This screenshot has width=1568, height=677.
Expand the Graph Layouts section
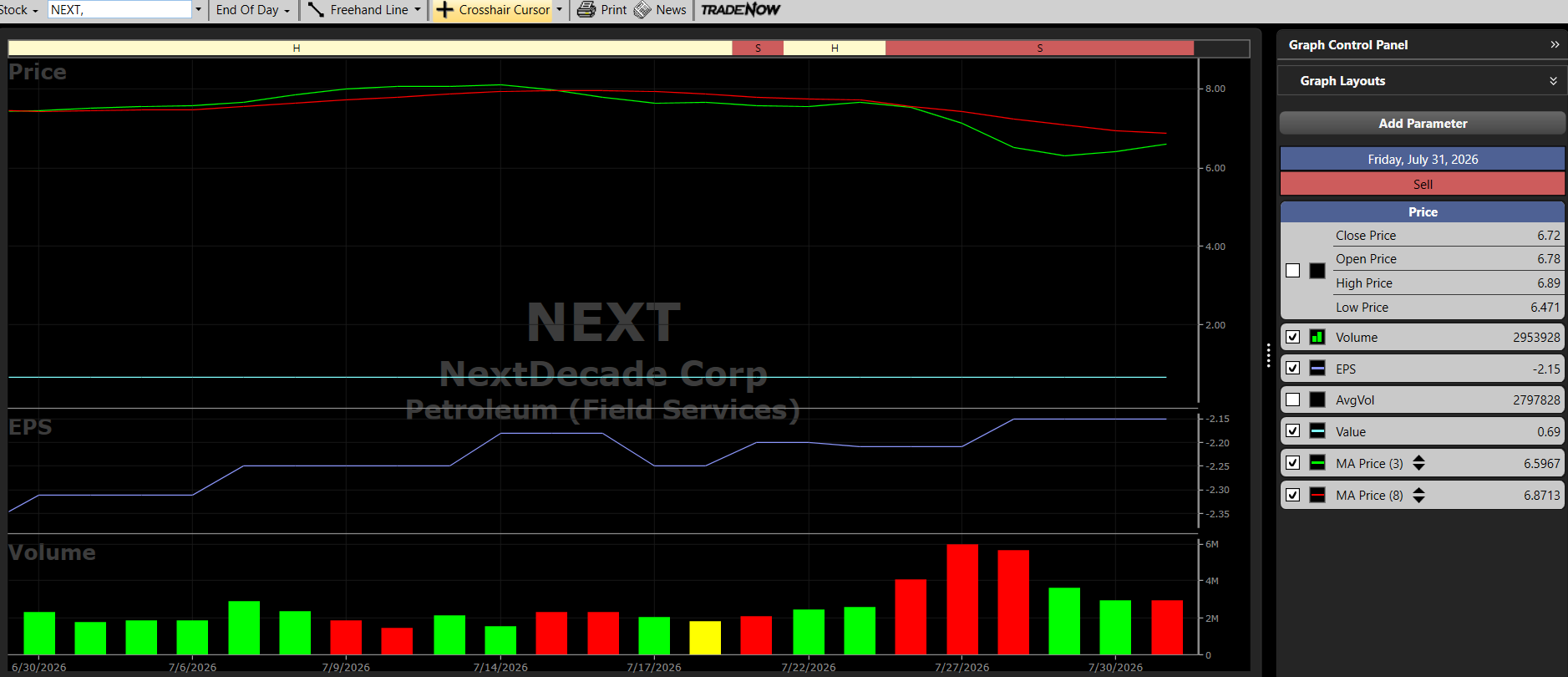(x=1553, y=81)
